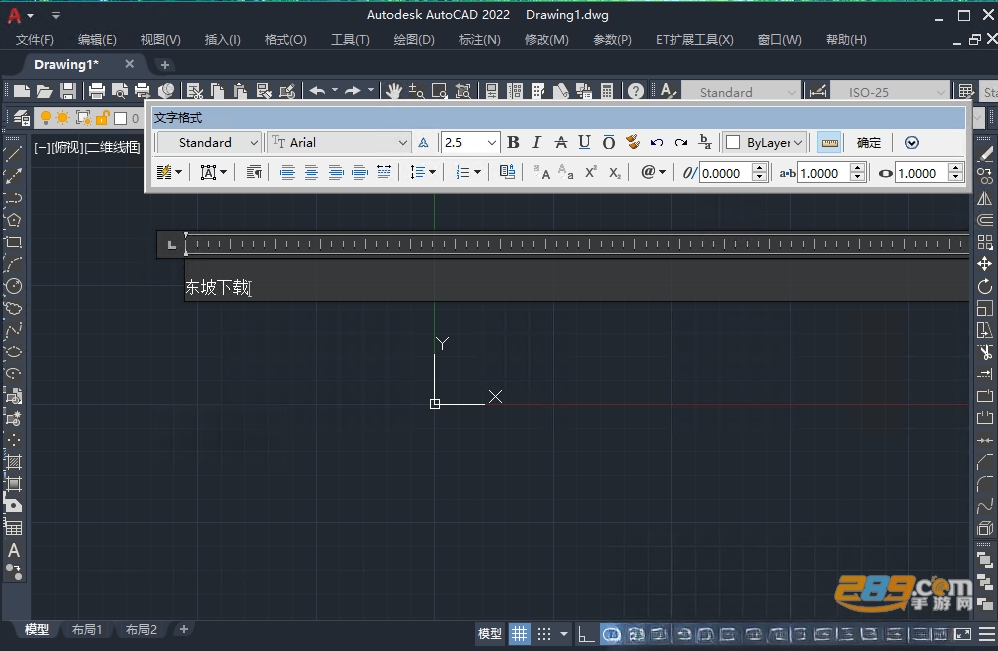Image resolution: width=998 pixels, height=651 pixels.
Task: Select the Rotate tool in the modify toolbar
Action: [985, 286]
